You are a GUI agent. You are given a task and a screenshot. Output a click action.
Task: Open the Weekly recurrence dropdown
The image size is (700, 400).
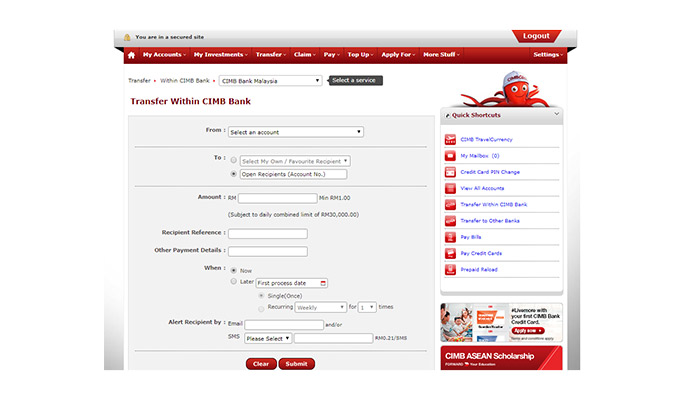320,307
